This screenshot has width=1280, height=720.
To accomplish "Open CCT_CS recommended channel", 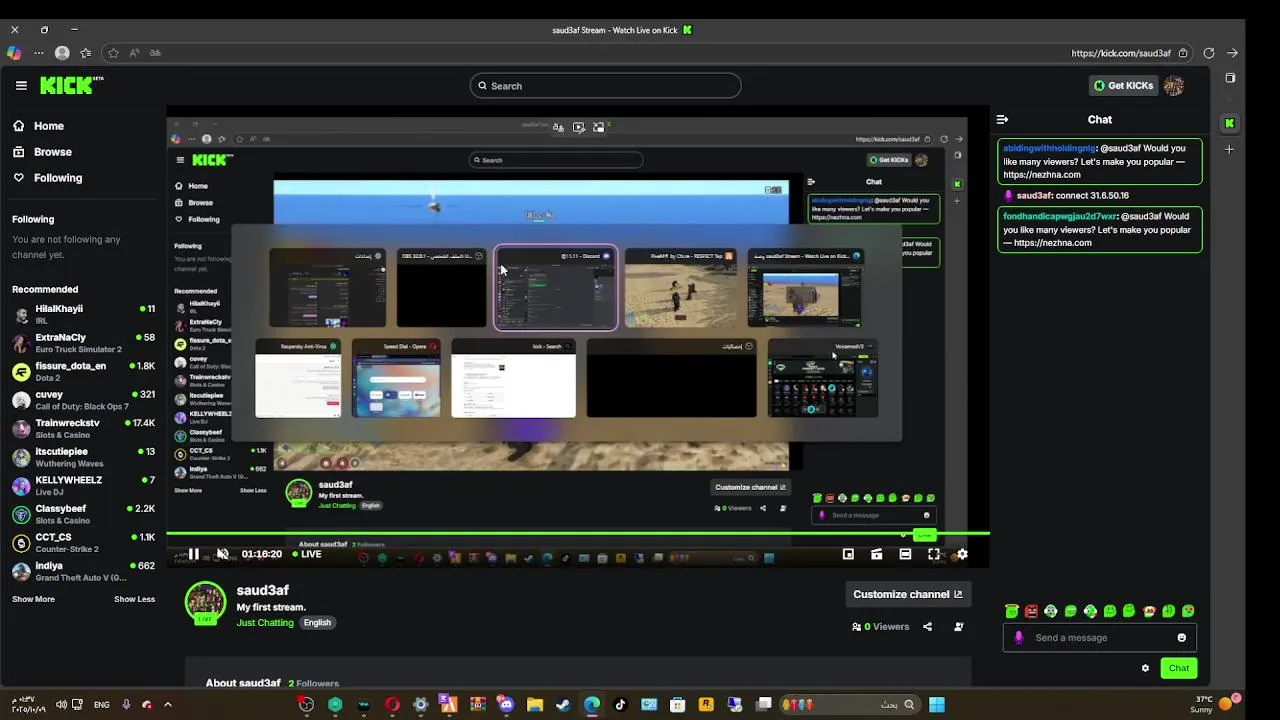I will tap(83, 543).
